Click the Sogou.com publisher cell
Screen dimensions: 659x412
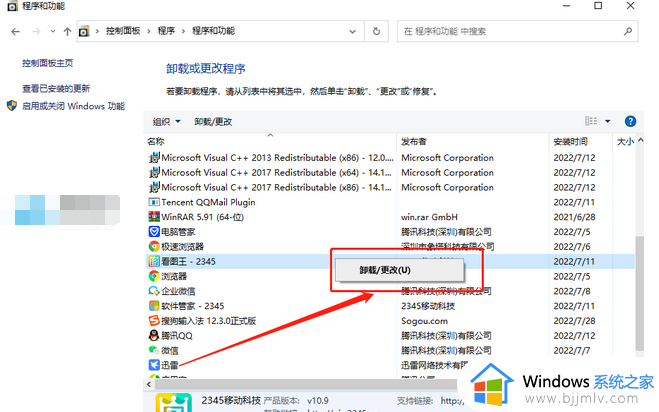424,321
